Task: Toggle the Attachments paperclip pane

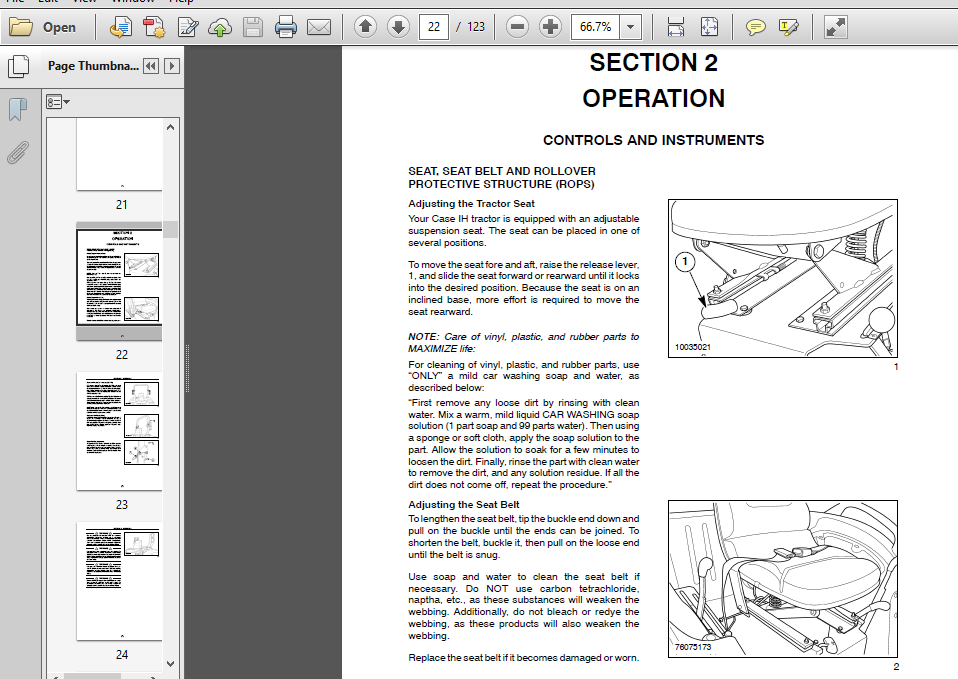Action: coord(18,153)
